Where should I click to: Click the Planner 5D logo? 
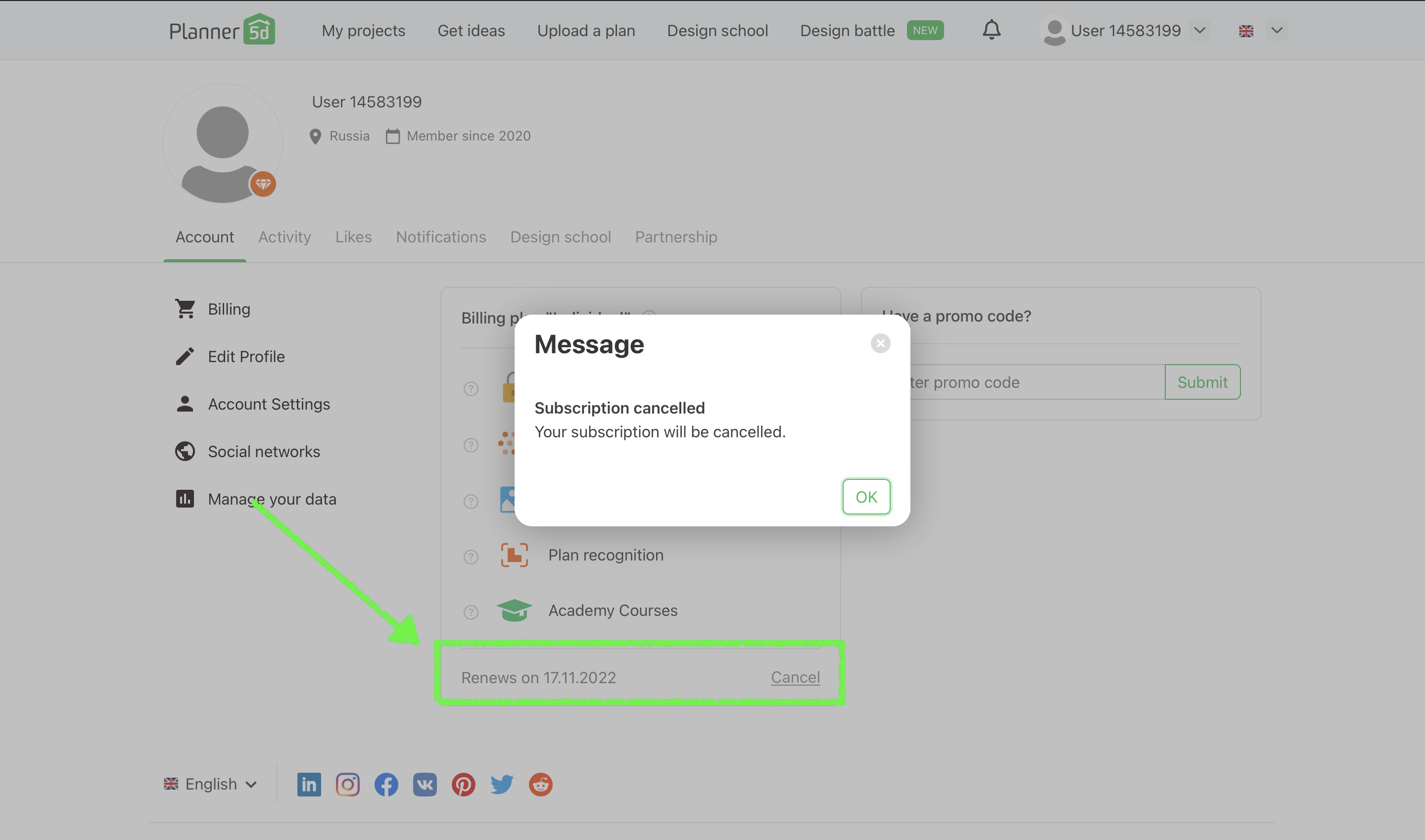[x=222, y=30]
